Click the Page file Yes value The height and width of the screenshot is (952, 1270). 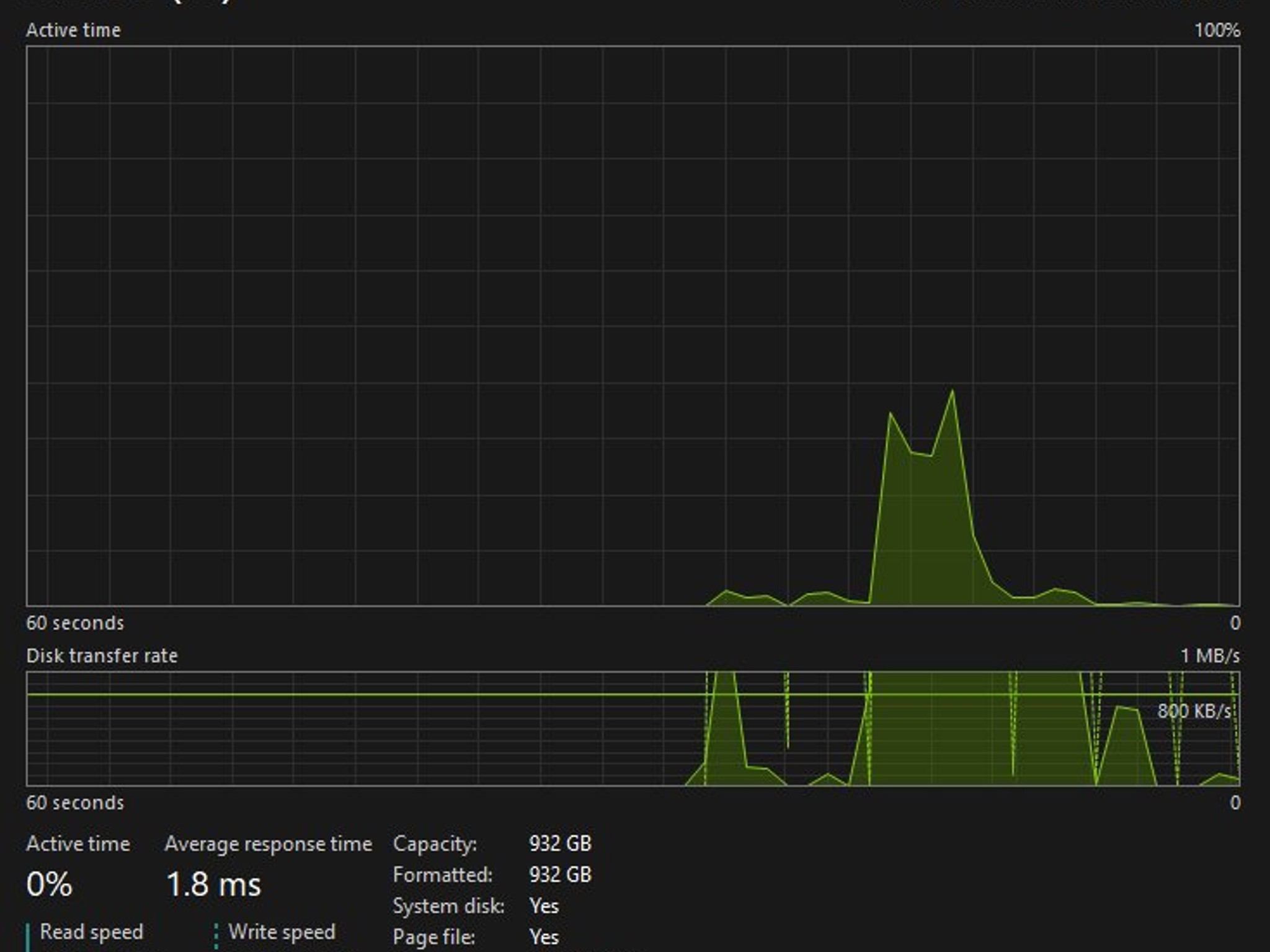pyautogui.click(x=544, y=937)
